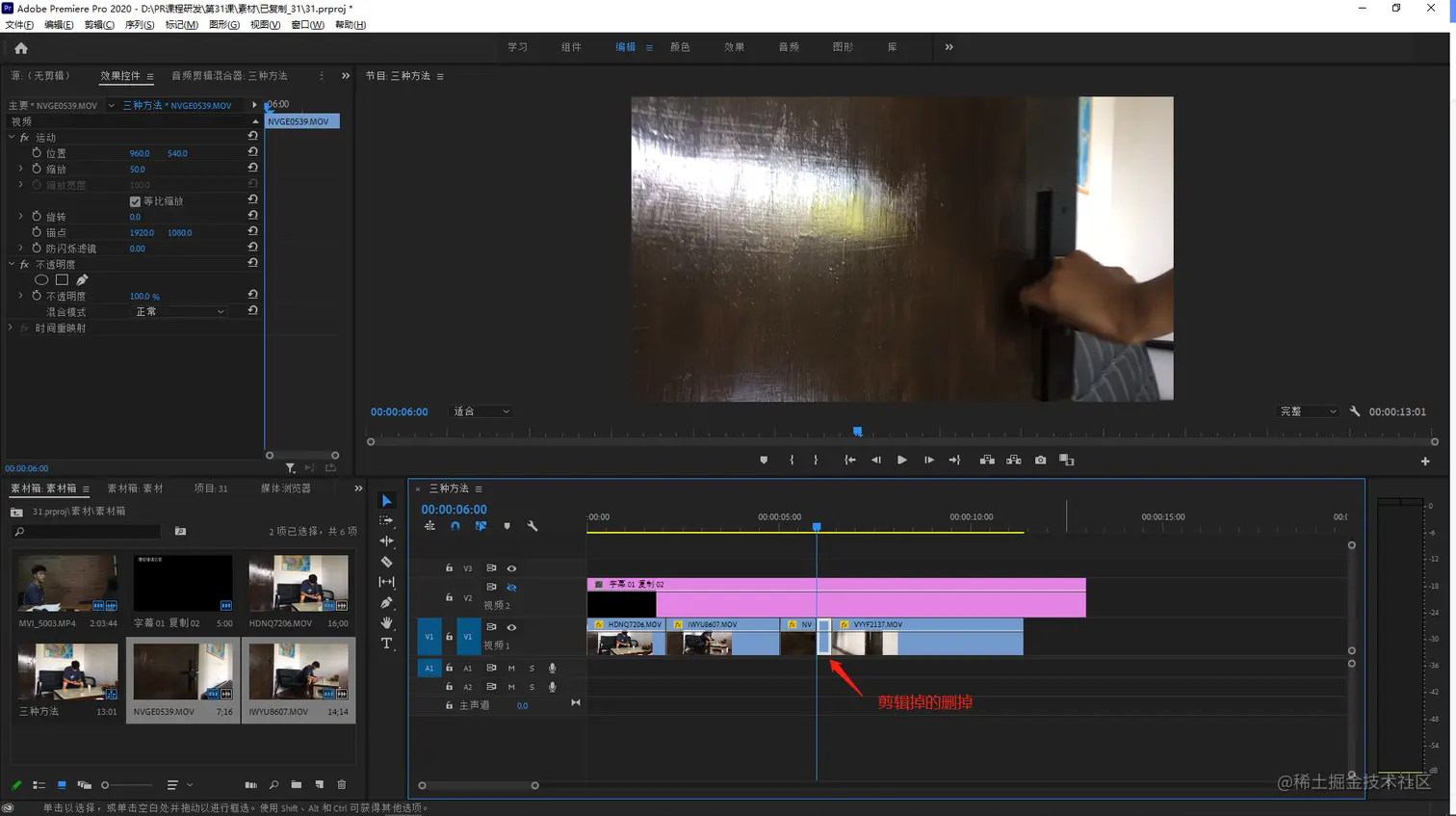Step back one frame
This screenshot has height=816, width=1456.
point(875,461)
